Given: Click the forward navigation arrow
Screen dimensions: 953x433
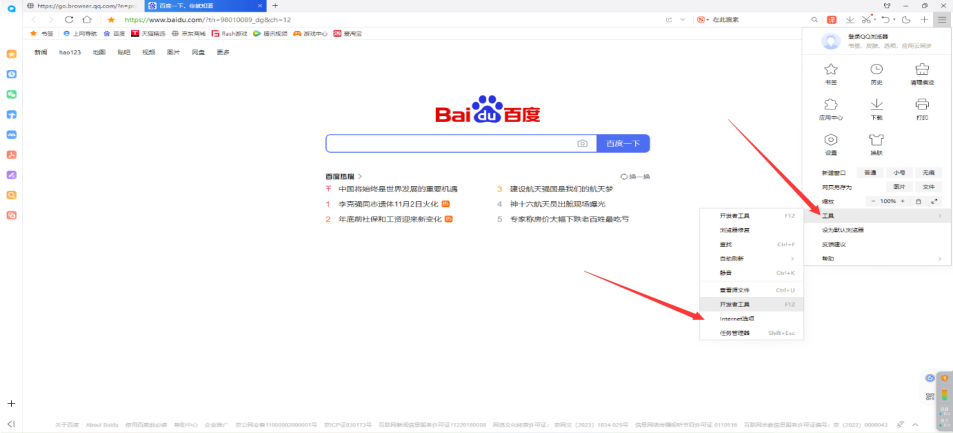Looking at the screenshot, I should coord(50,19).
